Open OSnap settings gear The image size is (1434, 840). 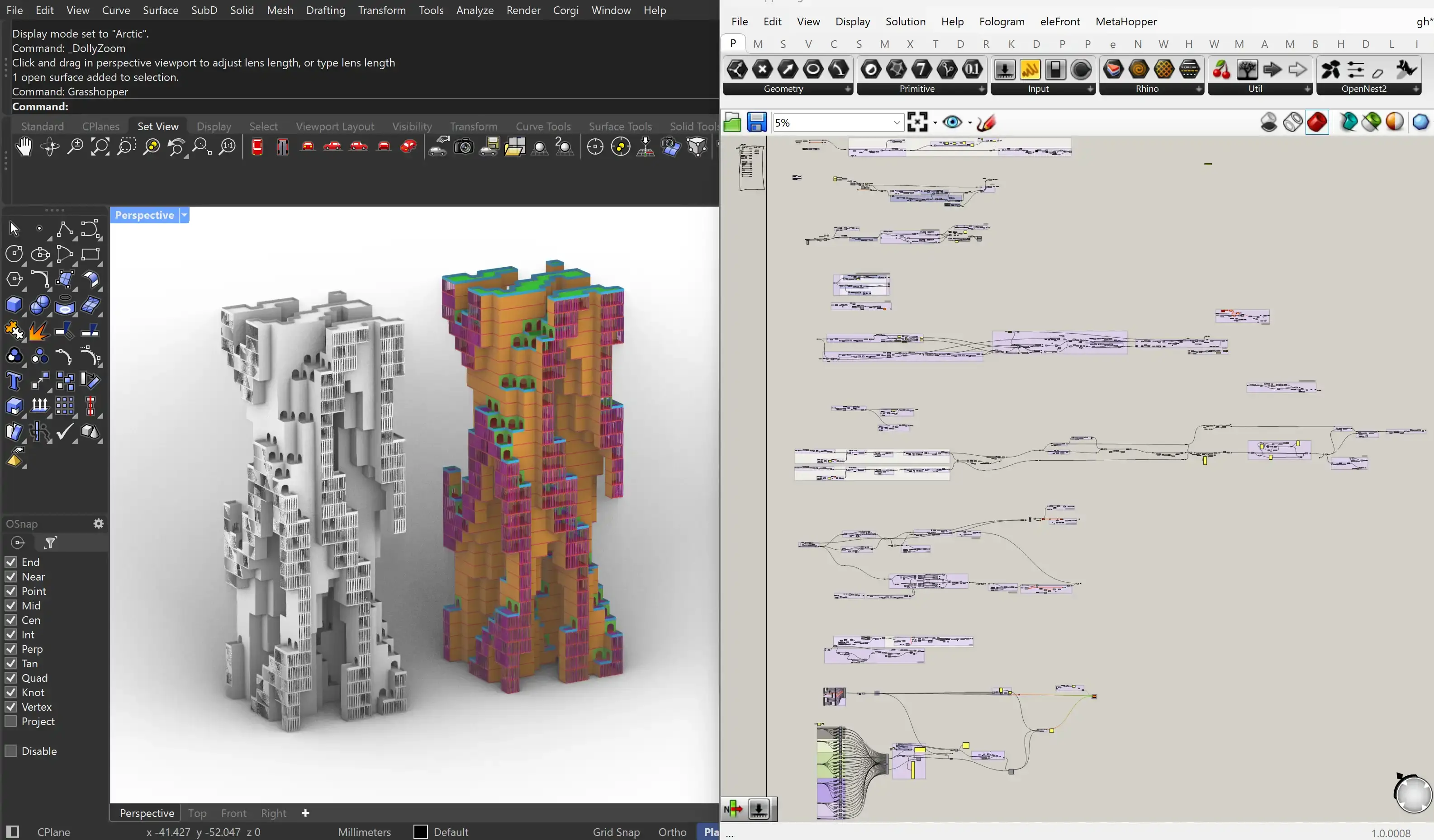(99, 524)
